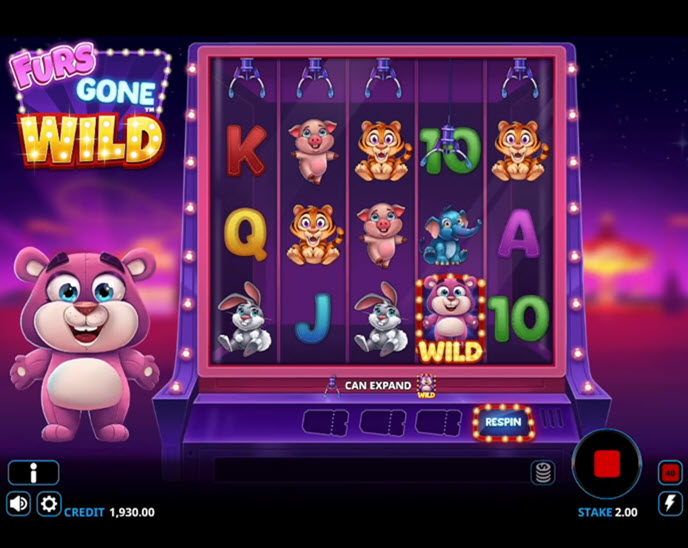Image resolution: width=688 pixels, height=548 pixels.
Task: Click the Furs Gone Wild logo
Action: [x=90, y=105]
